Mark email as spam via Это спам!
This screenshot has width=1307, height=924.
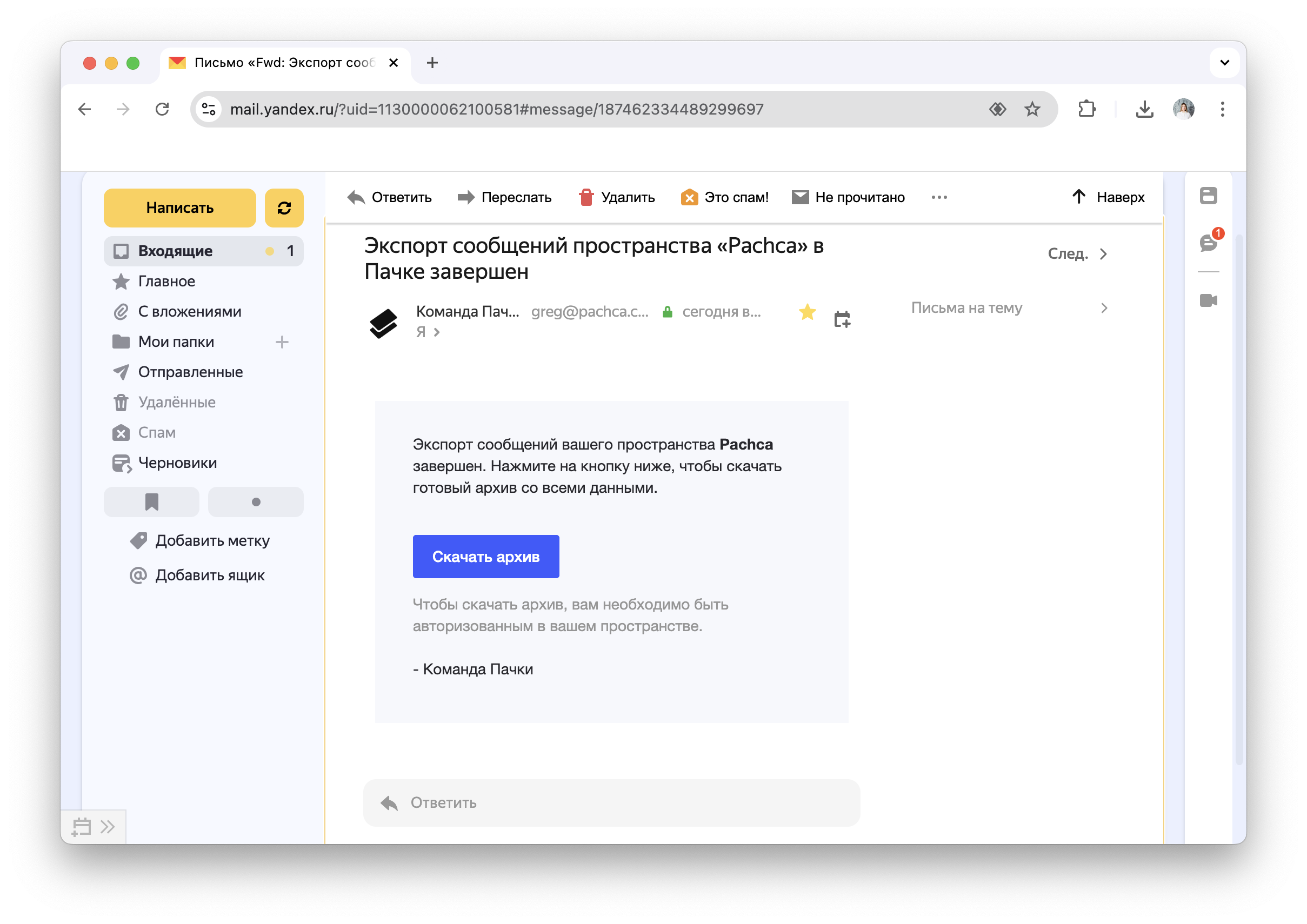point(725,197)
